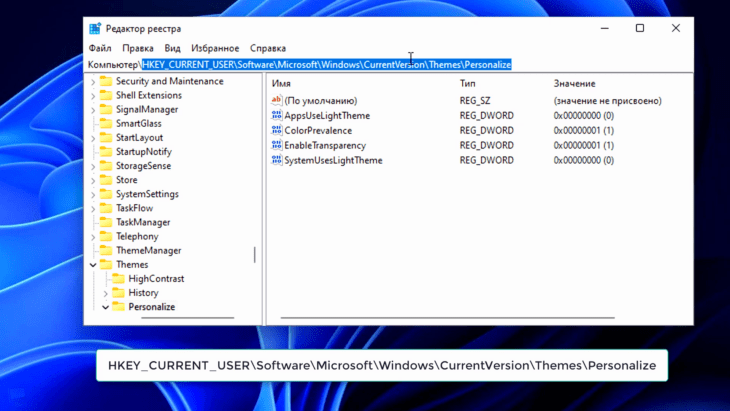Click the registry path address bar
Screen dimensions: 730x411
pyautogui.click(x=389, y=64)
